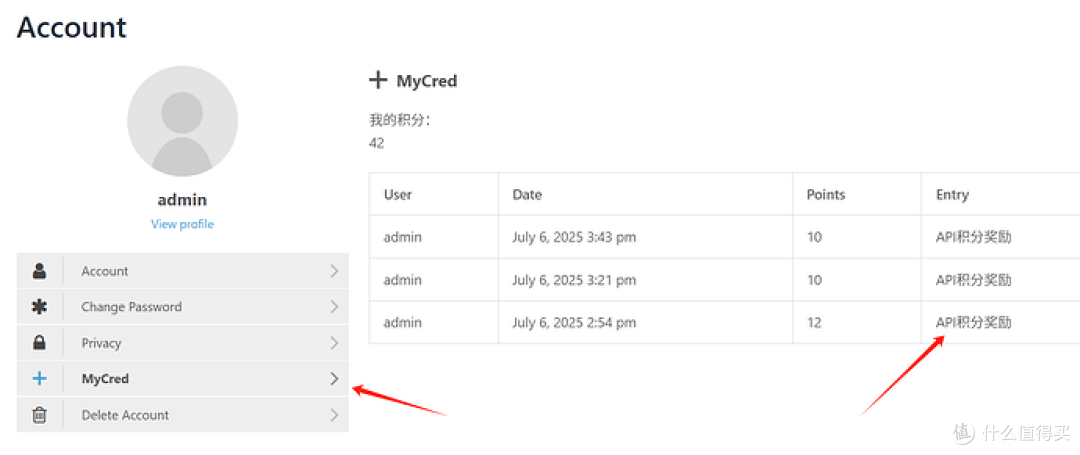The image size is (1080, 455).
Task: Click the MyCred row chevron arrow
Action: pyautogui.click(x=334, y=379)
